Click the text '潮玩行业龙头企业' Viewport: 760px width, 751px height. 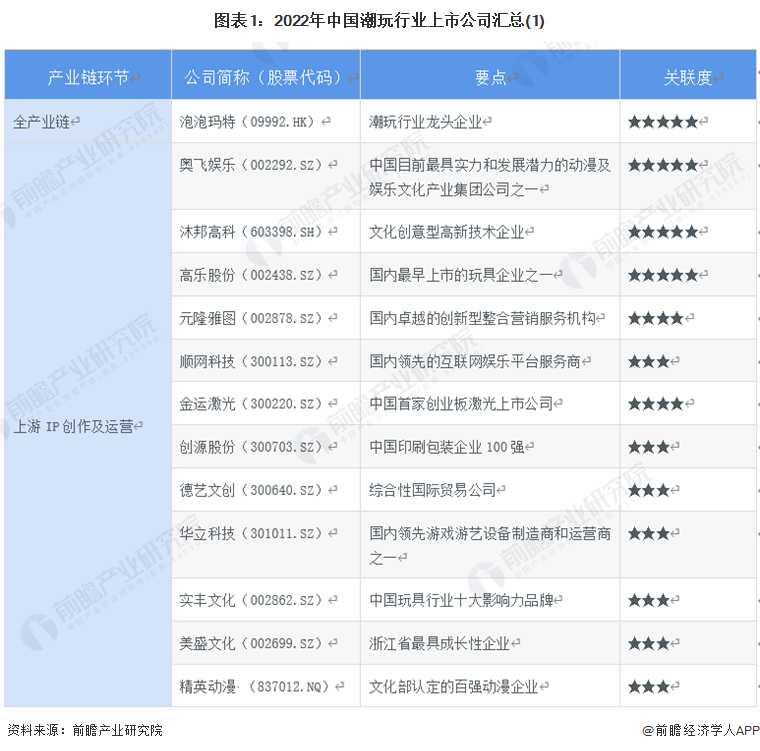[426, 122]
